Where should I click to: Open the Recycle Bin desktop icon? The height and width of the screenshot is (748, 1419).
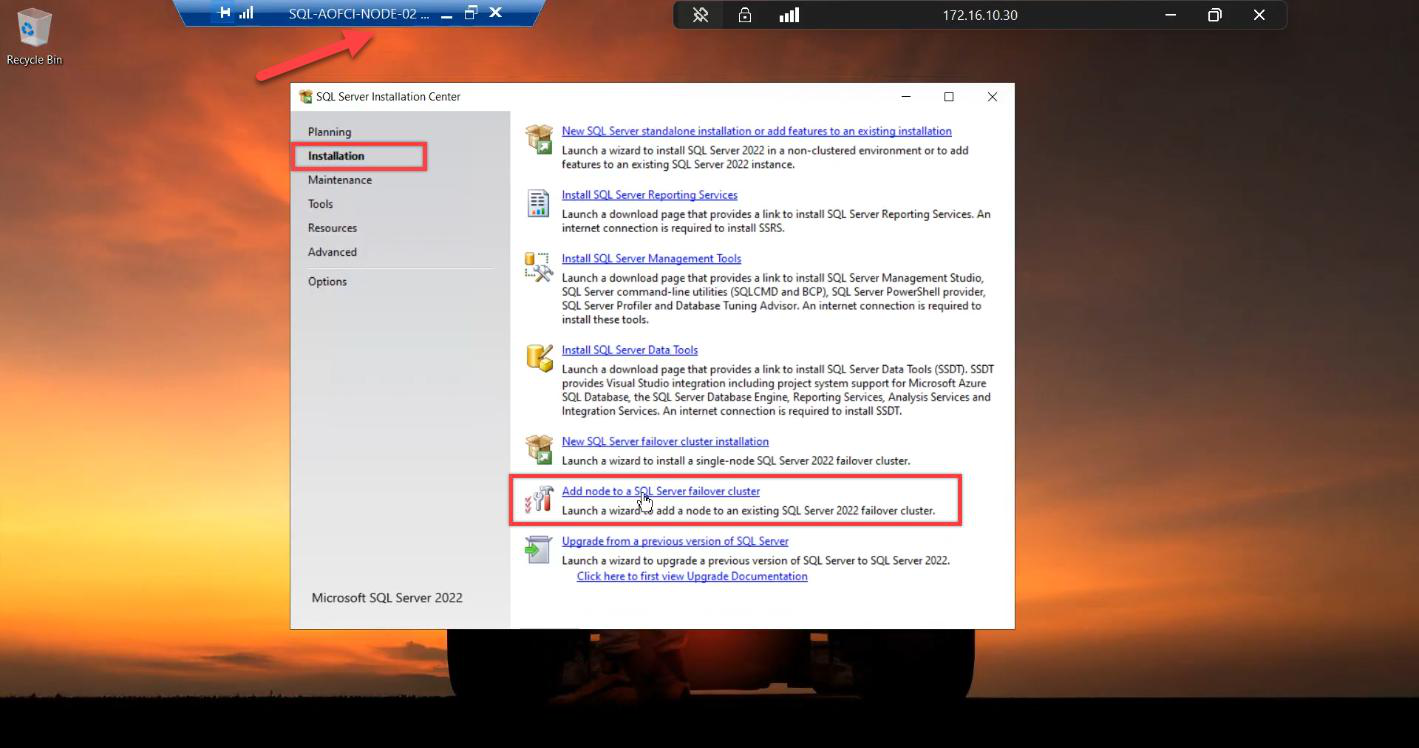[x=34, y=37]
